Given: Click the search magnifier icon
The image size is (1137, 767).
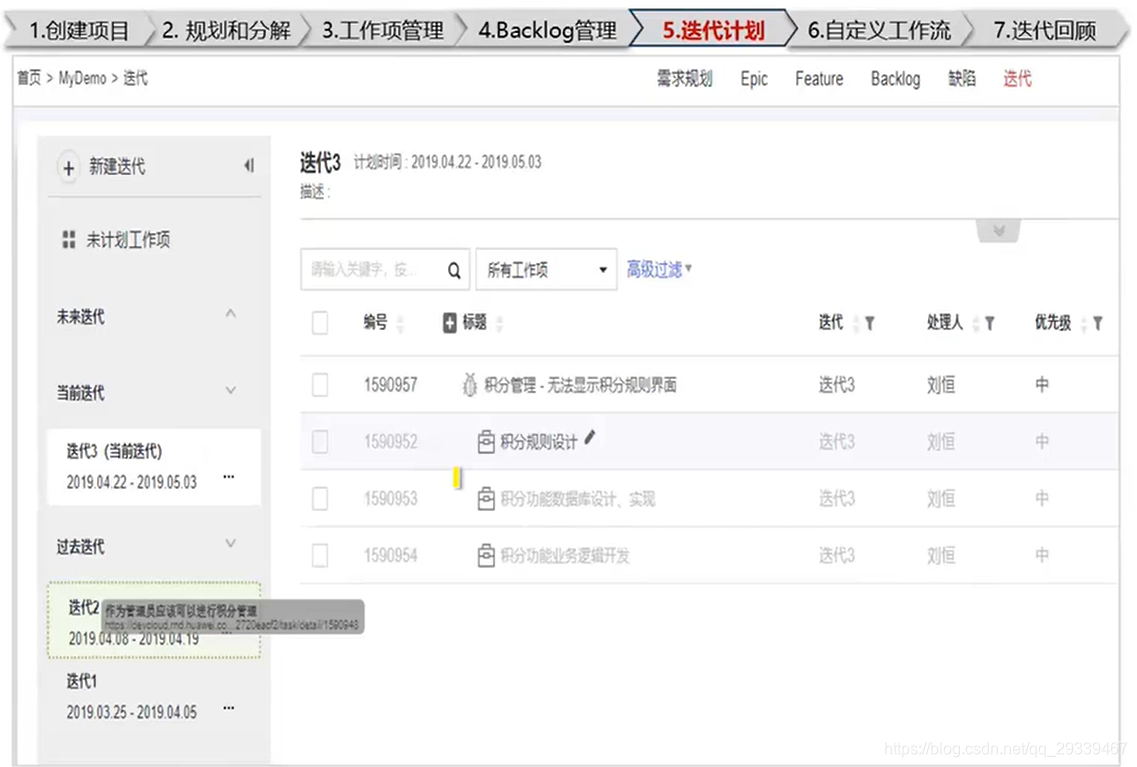Looking at the screenshot, I should [454, 270].
